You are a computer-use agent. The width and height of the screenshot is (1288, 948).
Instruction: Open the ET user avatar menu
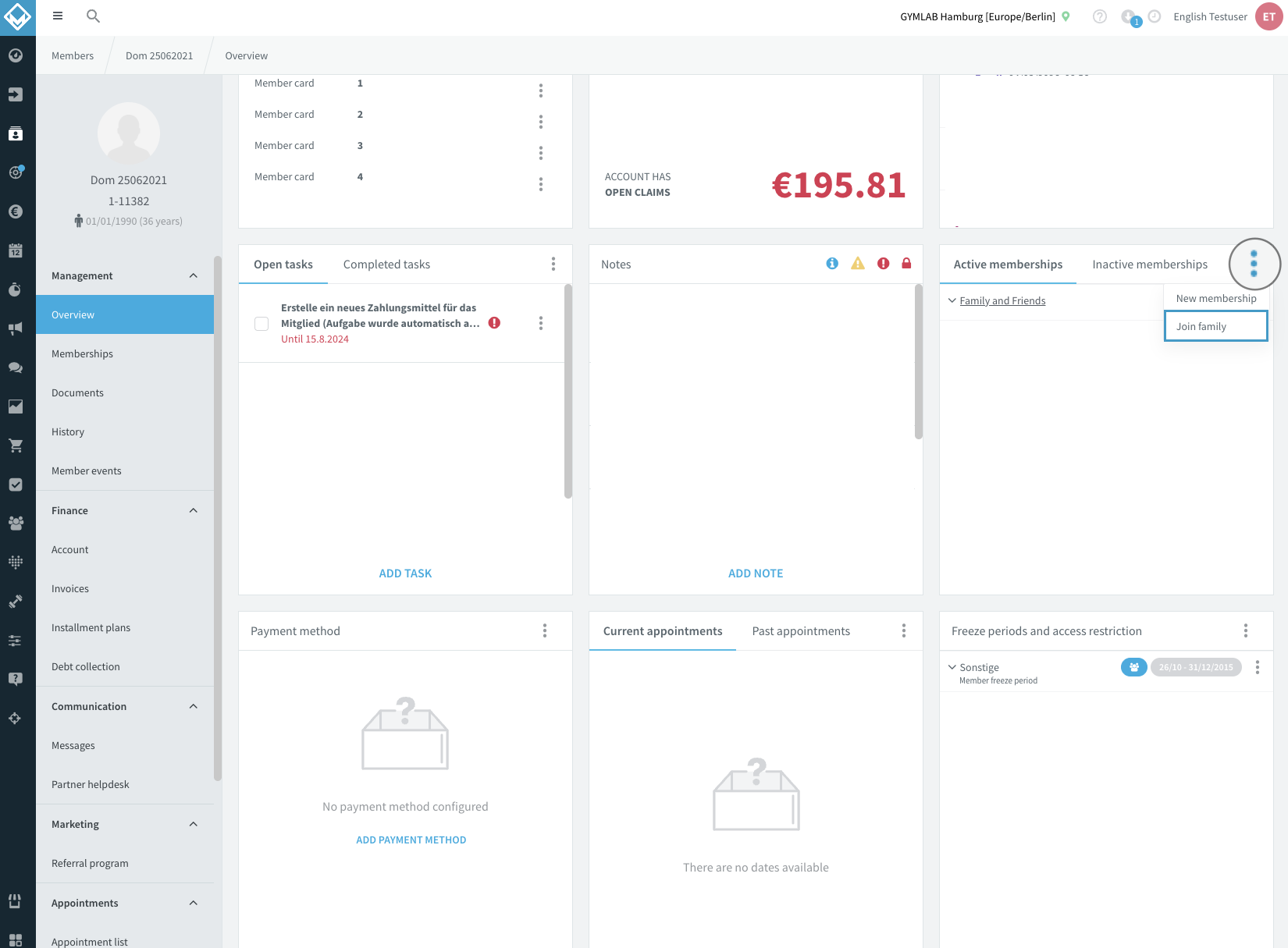(x=1269, y=16)
